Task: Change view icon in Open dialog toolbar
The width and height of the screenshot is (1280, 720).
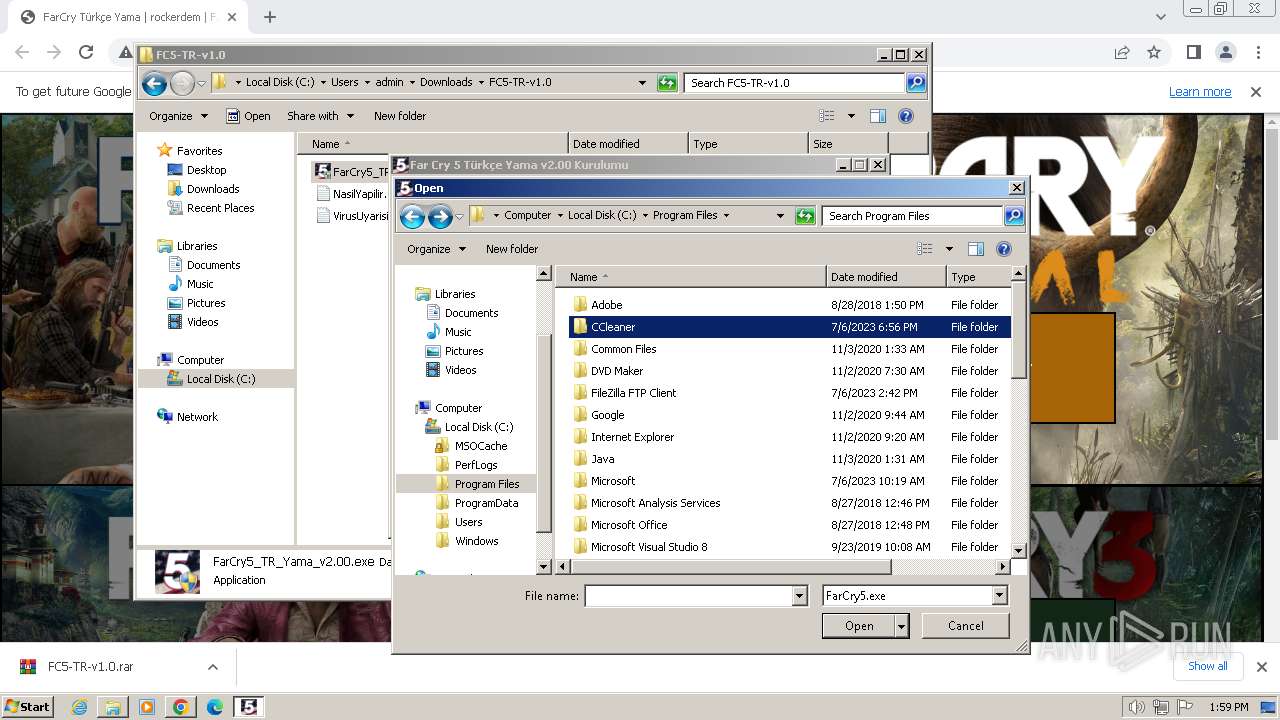Action: click(925, 249)
